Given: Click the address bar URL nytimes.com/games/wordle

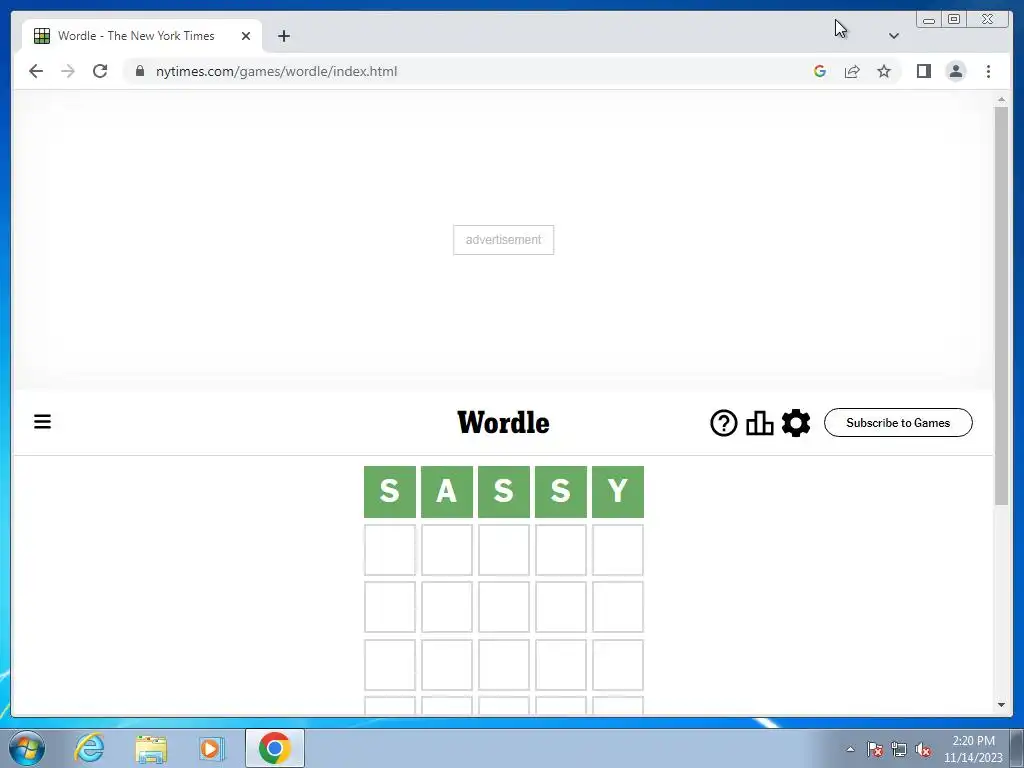Looking at the screenshot, I should (x=276, y=71).
